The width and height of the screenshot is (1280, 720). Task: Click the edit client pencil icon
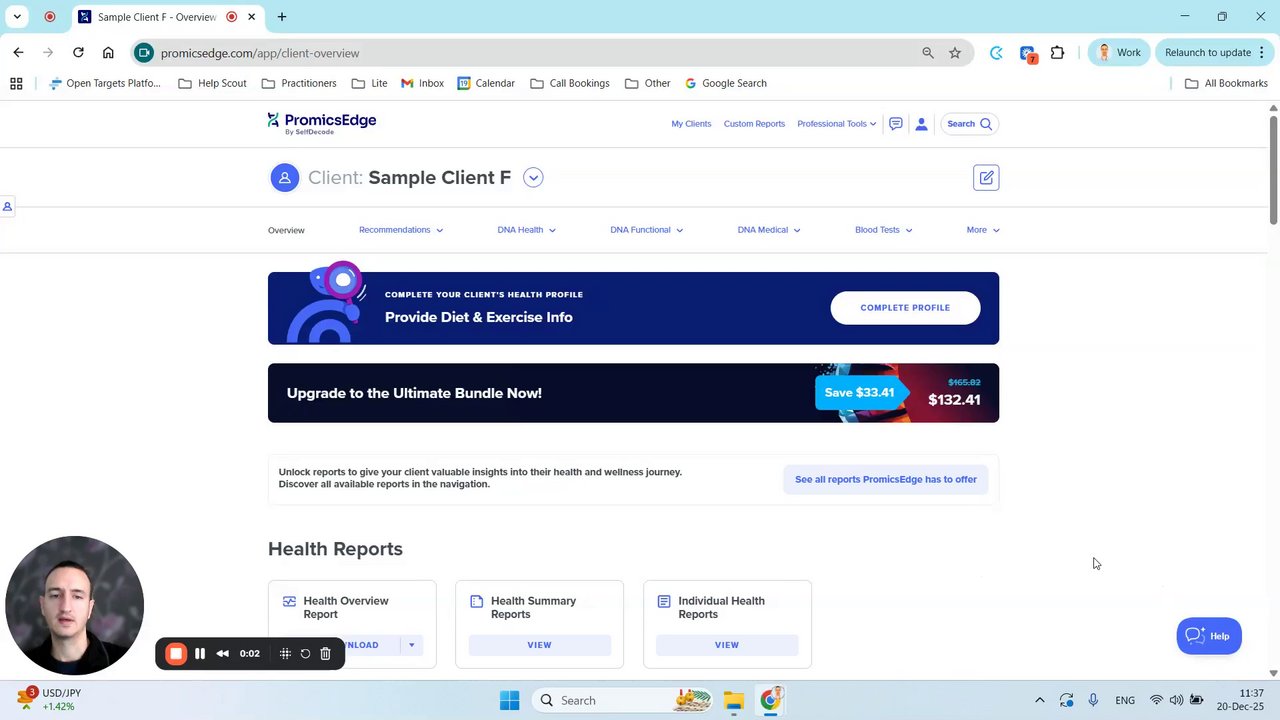tap(986, 177)
